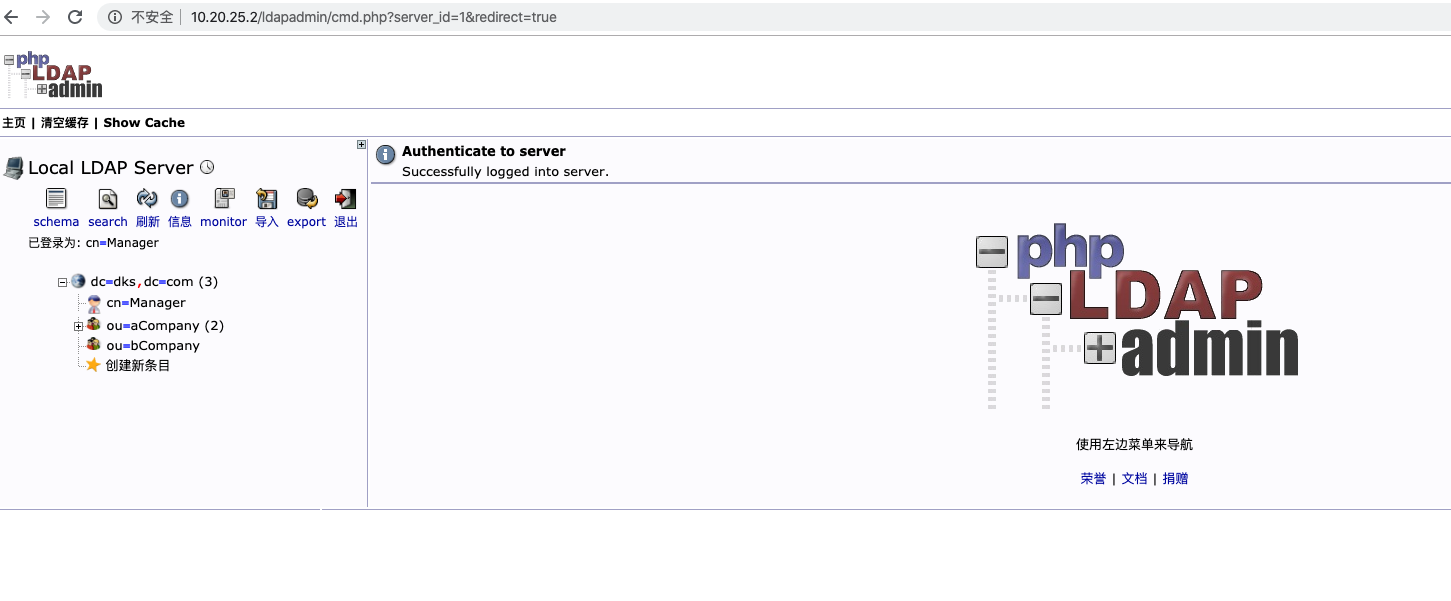Click browser back arrow

12,17
